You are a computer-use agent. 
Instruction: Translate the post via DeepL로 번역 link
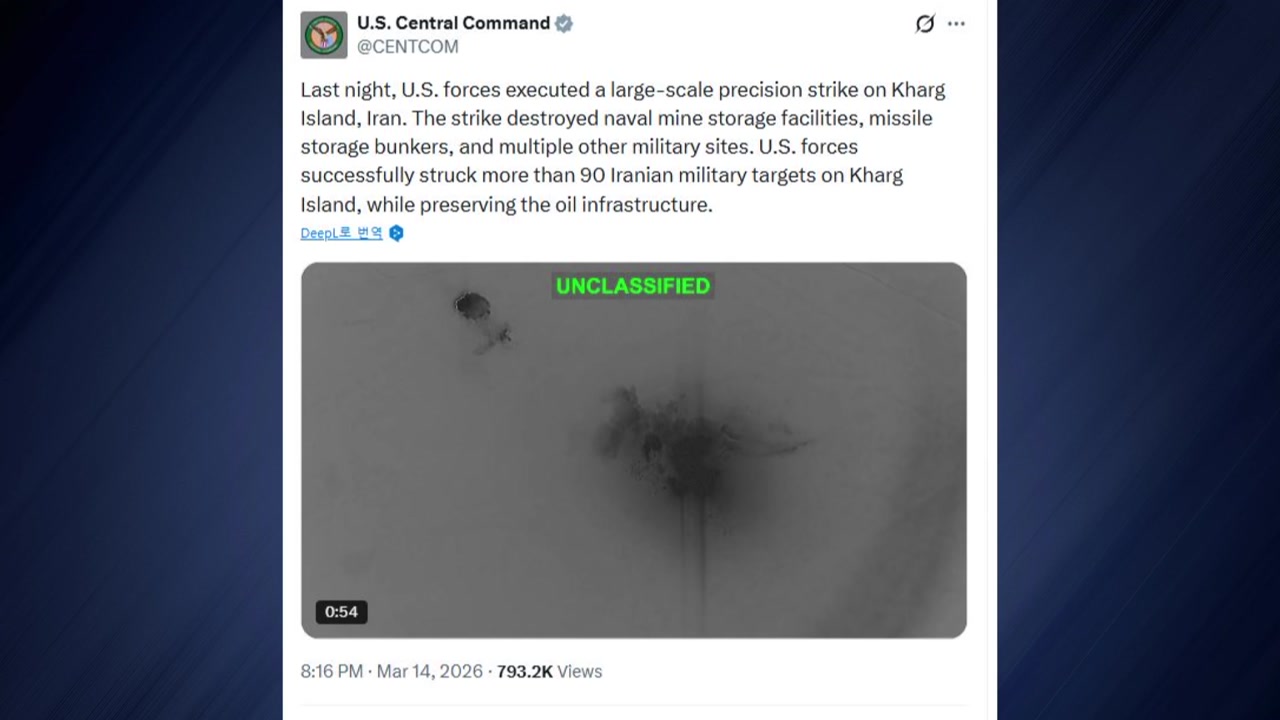point(341,233)
